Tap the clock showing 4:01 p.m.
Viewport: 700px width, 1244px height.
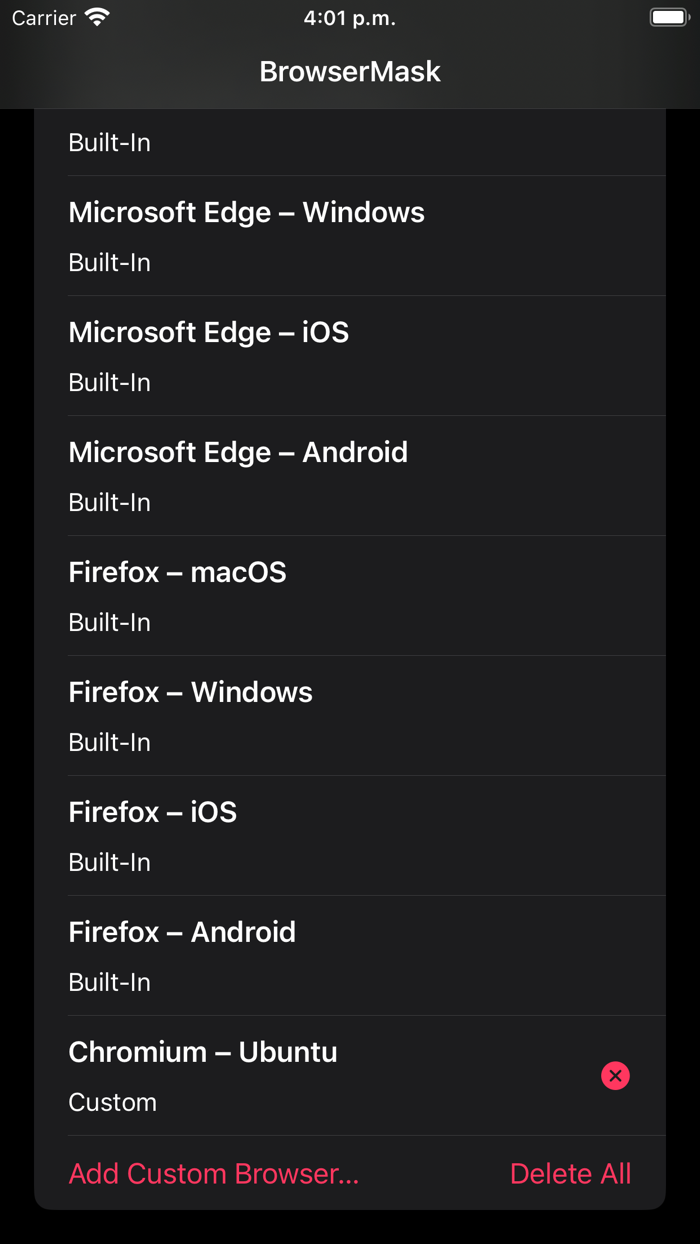(350, 17)
